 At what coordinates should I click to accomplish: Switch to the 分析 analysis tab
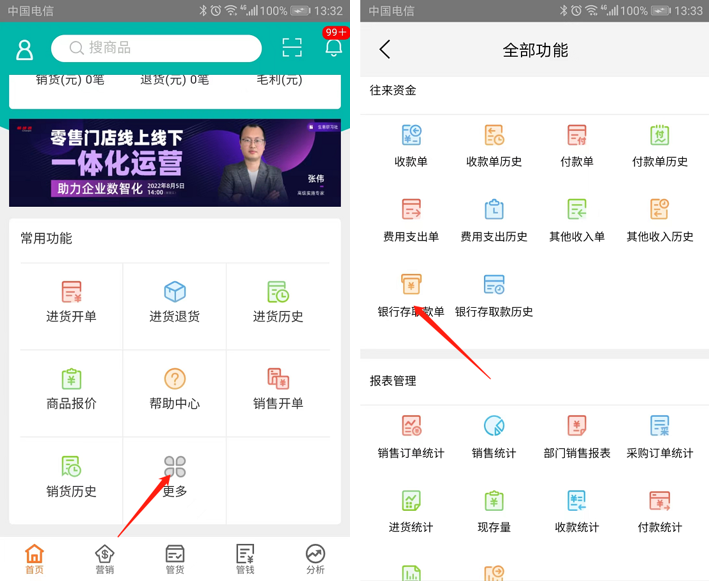coord(315,559)
